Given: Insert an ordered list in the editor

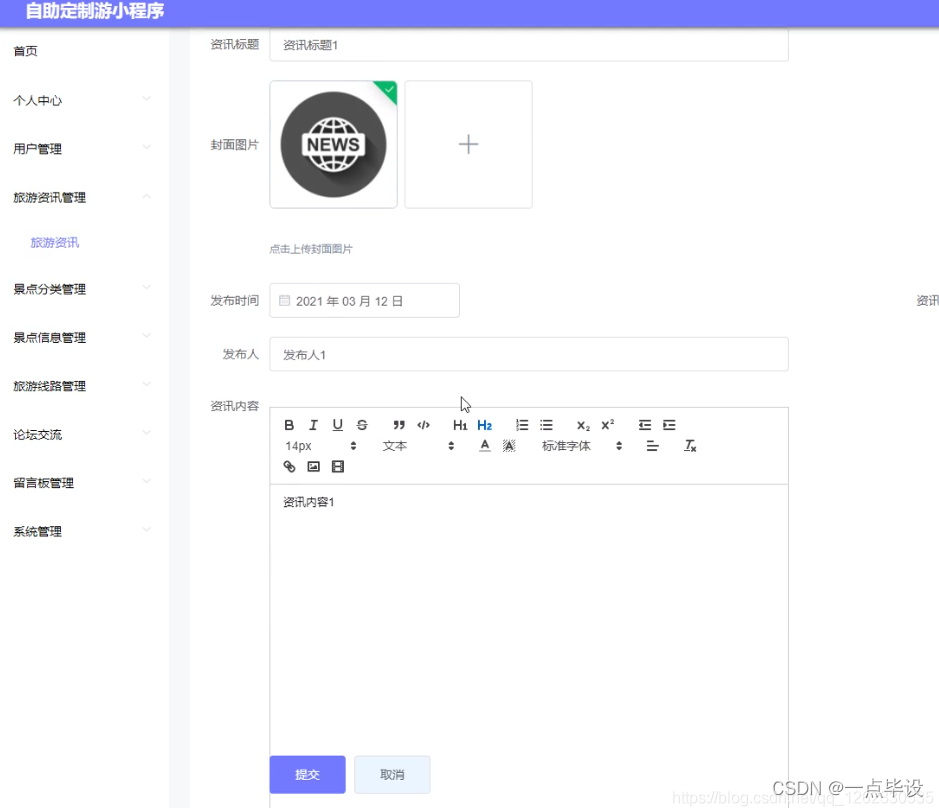Looking at the screenshot, I should pos(520,424).
